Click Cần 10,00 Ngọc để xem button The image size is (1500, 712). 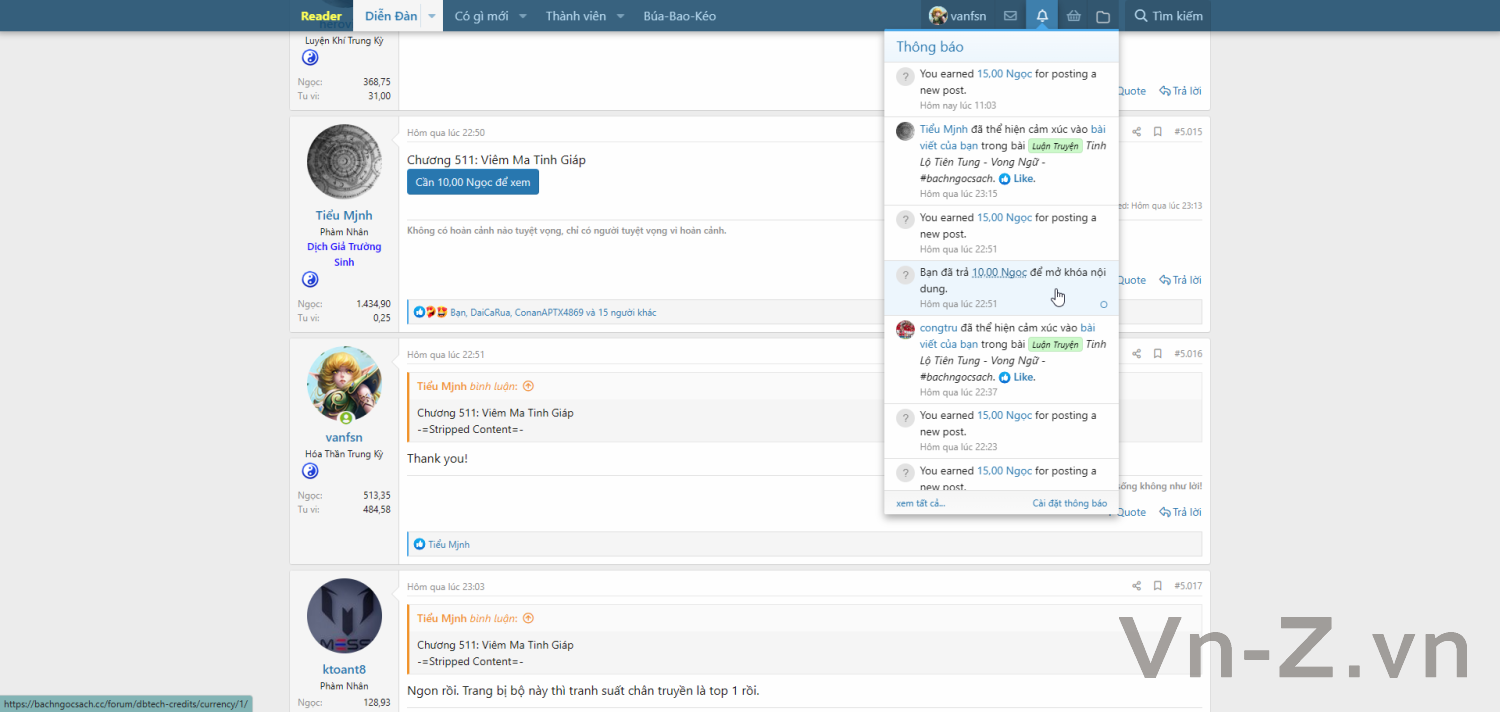click(473, 182)
